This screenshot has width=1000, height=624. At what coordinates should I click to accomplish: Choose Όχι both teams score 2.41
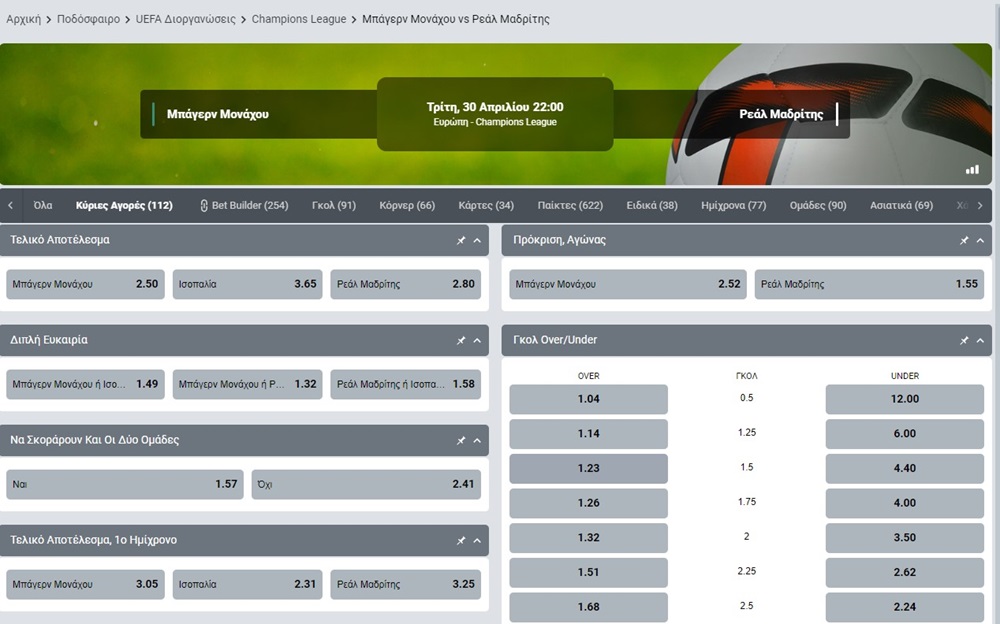[x=366, y=484]
